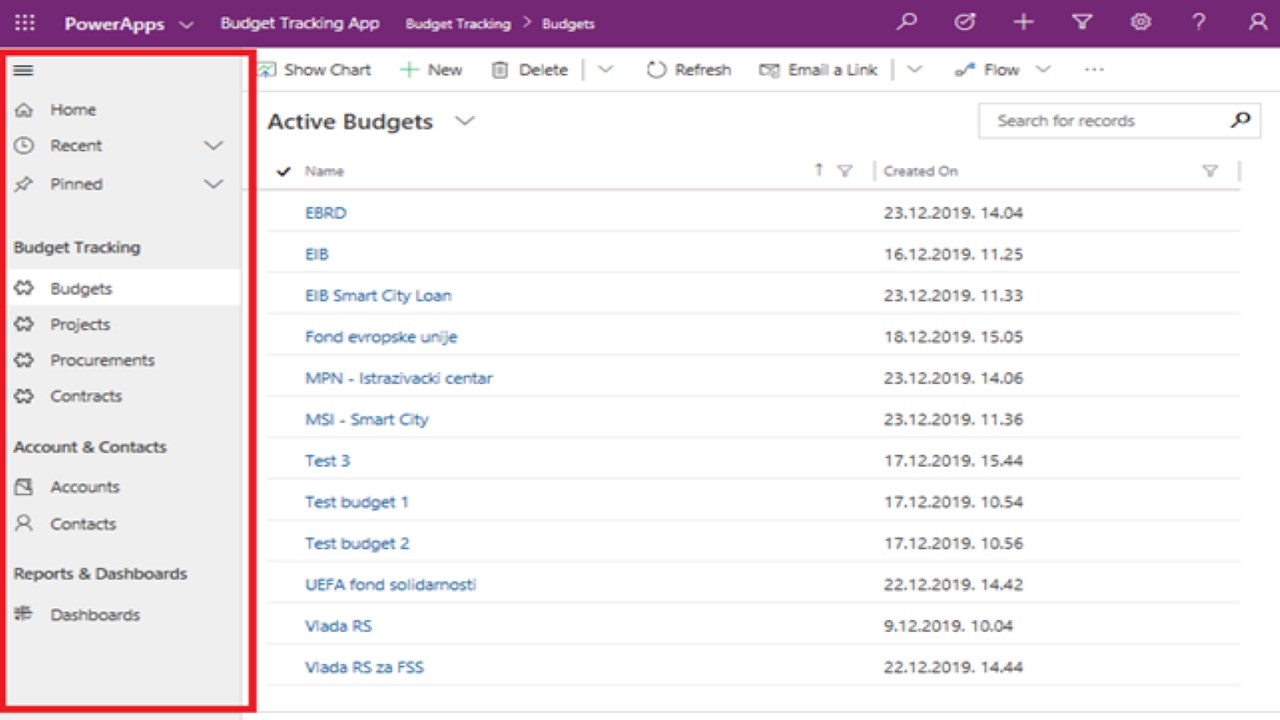Click the Refresh circular arrow icon
Screen dimensions: 1280x720
point(656,70)
